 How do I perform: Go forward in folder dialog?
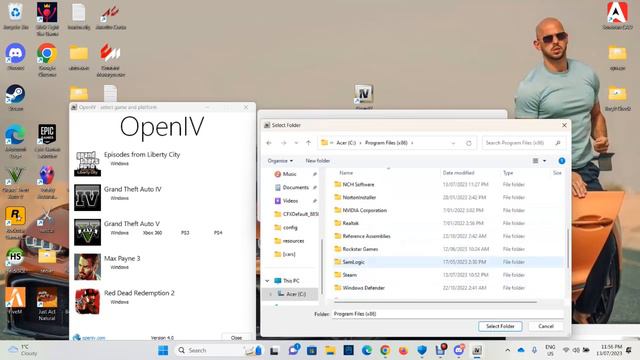(x=283, y=143)
